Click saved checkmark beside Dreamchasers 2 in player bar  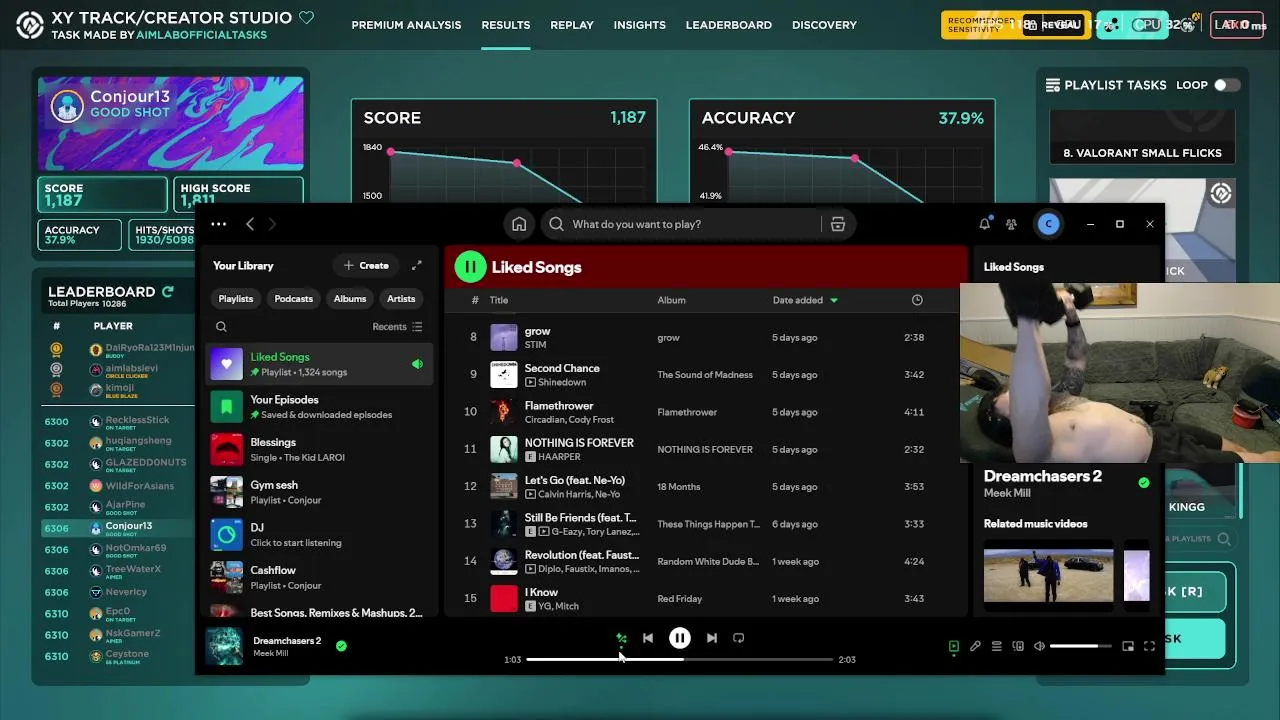341,646
